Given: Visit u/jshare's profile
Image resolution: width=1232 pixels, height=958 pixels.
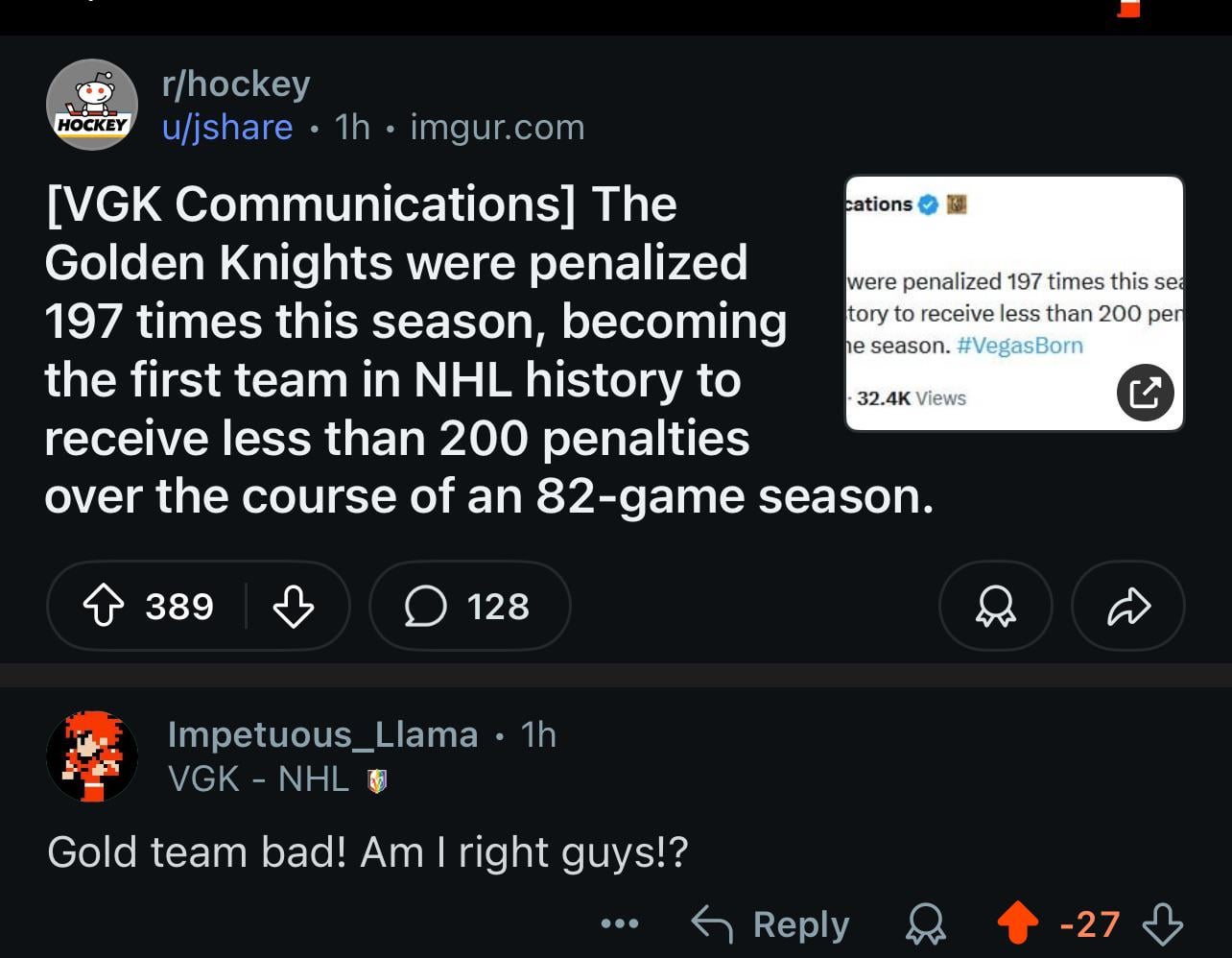Looking at the screenshot, I should (x=228, y=126).
